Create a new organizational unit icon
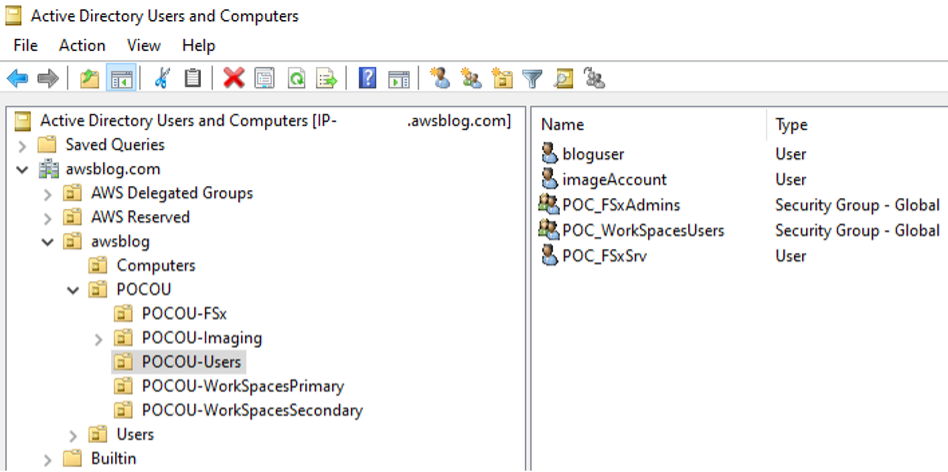Viewport: 948px width, 472px height. click(x=502, y=79)
